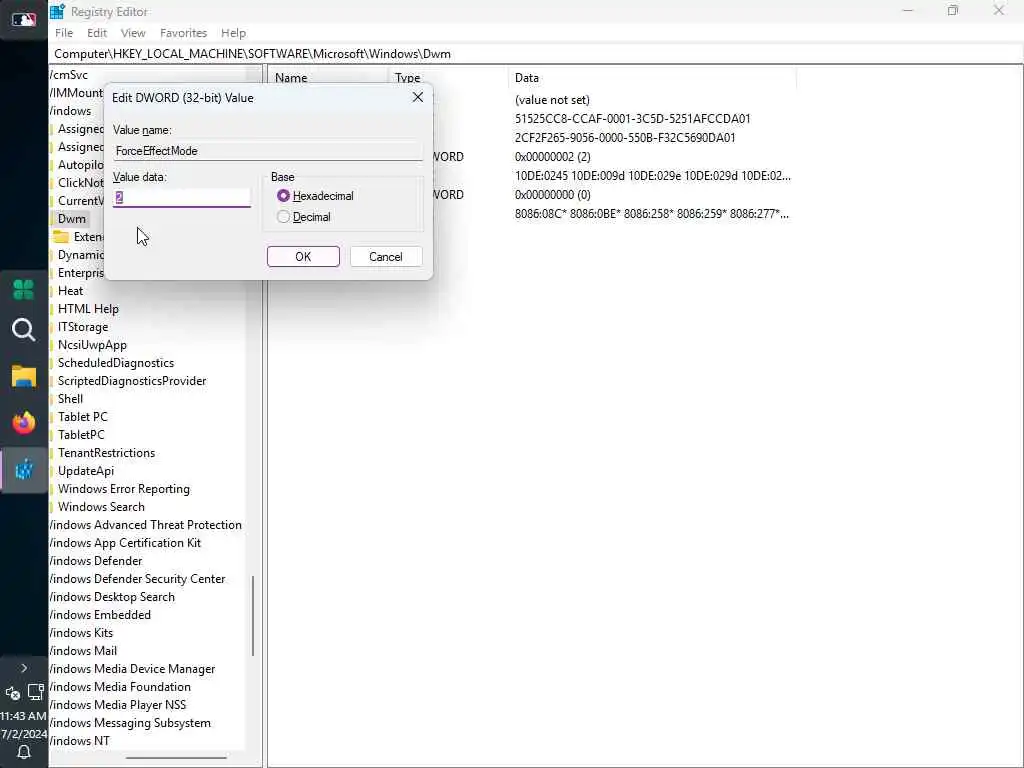Click the data value 0x00000000 (0)

[552, 195]
